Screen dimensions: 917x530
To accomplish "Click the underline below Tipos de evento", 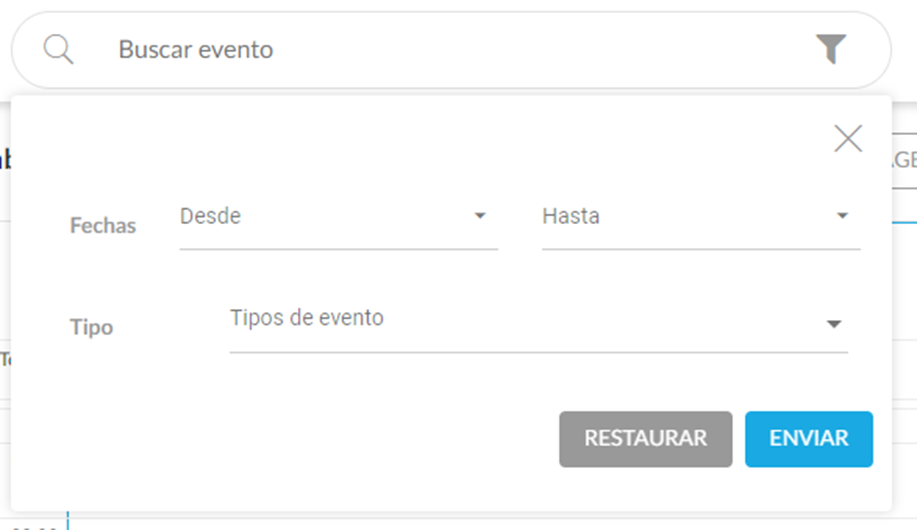I will tap(539, 352).
